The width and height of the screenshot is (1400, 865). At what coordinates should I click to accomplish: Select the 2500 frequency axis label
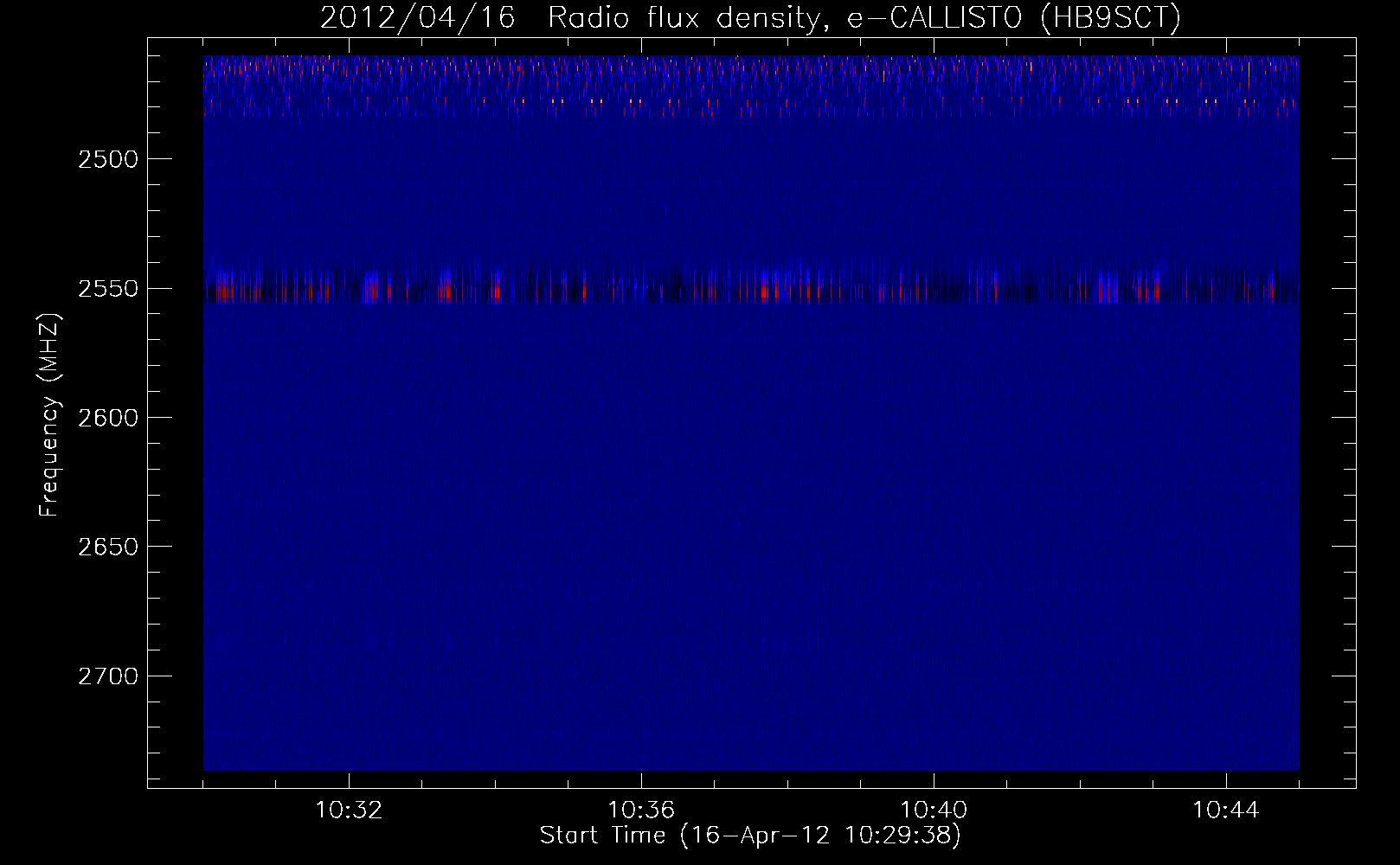coord(107,159)
